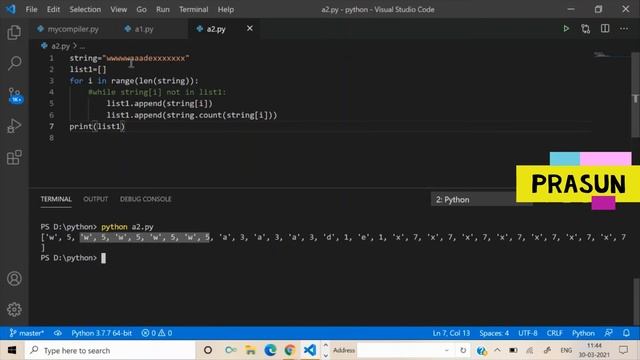Click the Cortana circle taskbar icon
This screenshot has height=360, width=640.
click(208, 350)
